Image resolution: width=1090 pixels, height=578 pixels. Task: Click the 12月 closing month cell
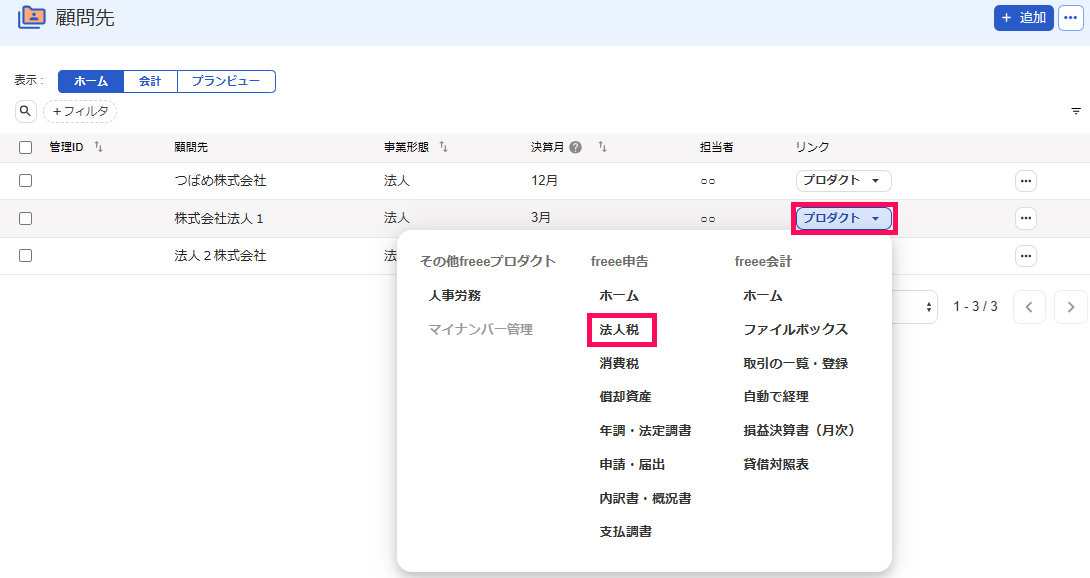[544, 181]
